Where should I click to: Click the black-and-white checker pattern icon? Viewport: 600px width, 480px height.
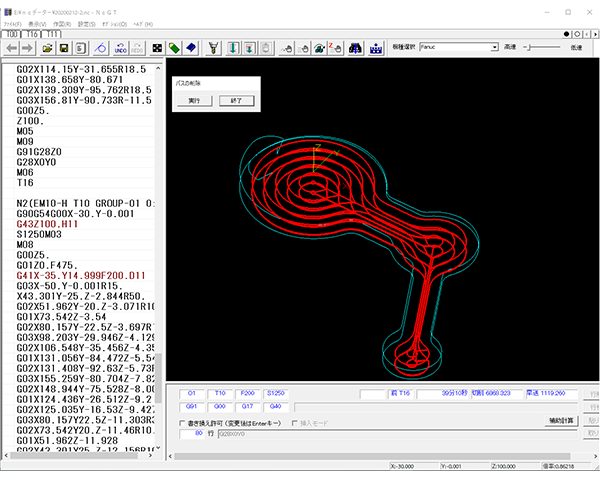coord(157,48)
